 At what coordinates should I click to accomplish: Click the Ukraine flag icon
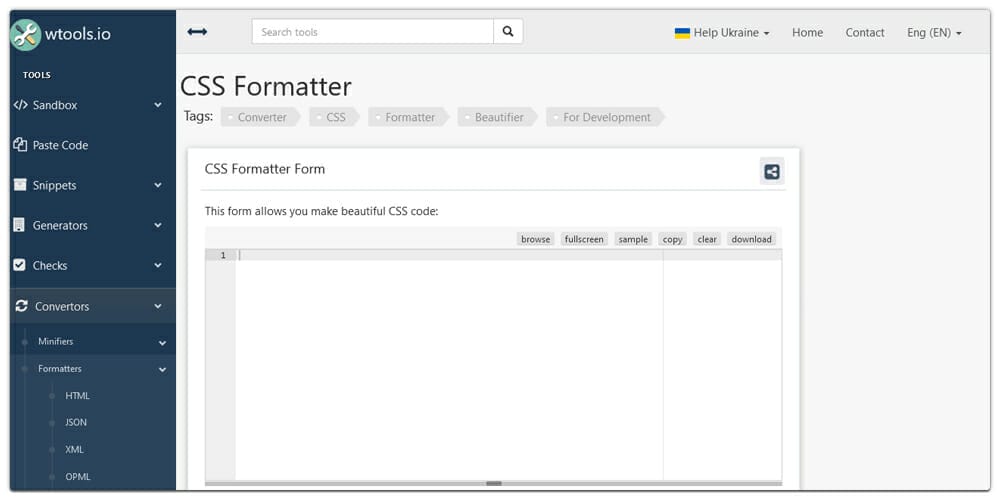point(682,33)
